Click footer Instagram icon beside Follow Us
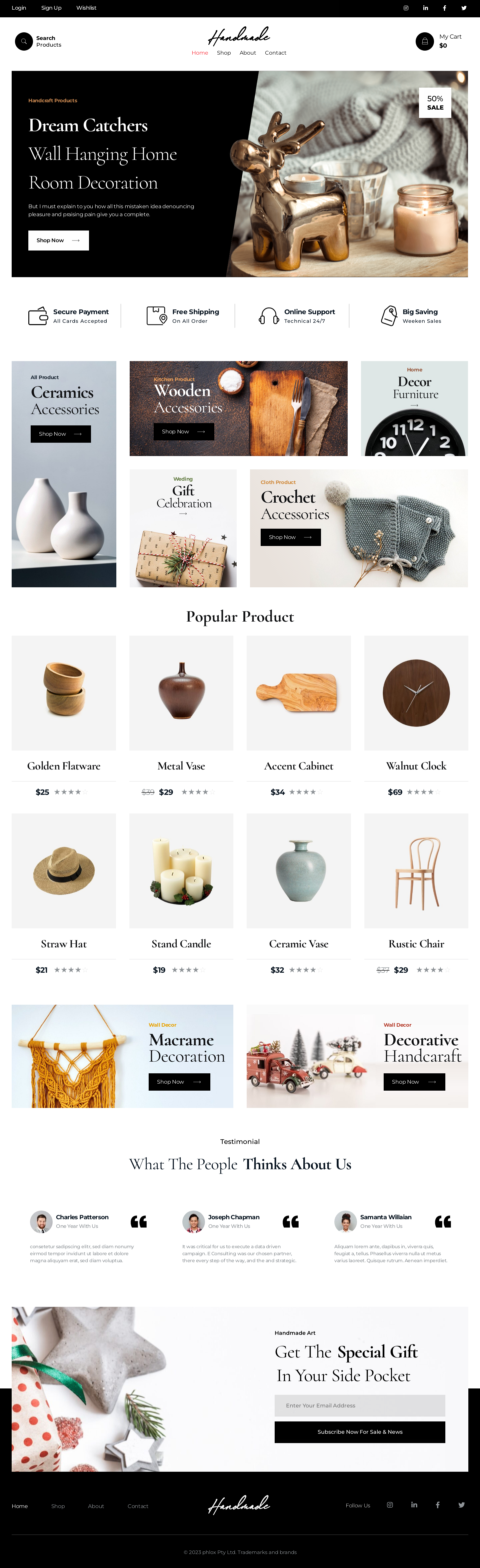 [x=390, y=1505]
